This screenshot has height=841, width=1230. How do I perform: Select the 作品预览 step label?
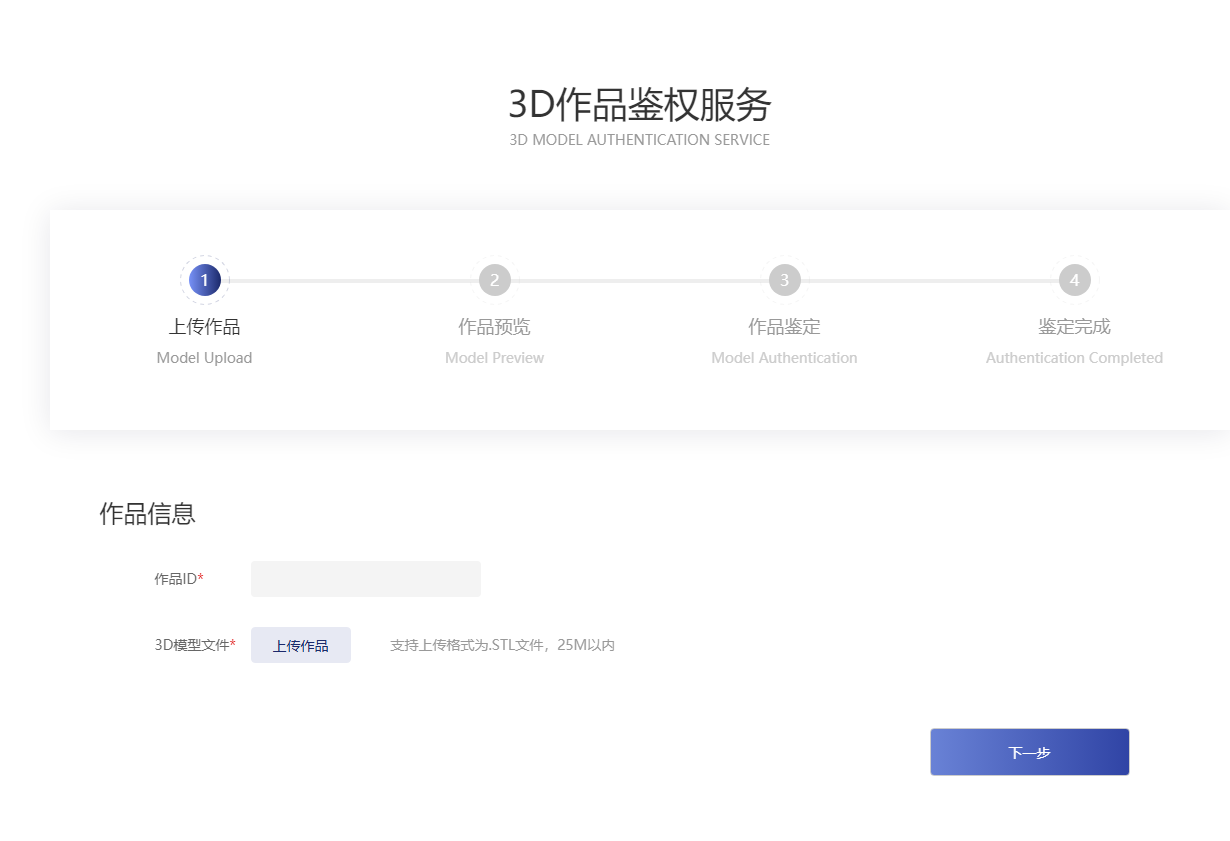coord(494,327)
